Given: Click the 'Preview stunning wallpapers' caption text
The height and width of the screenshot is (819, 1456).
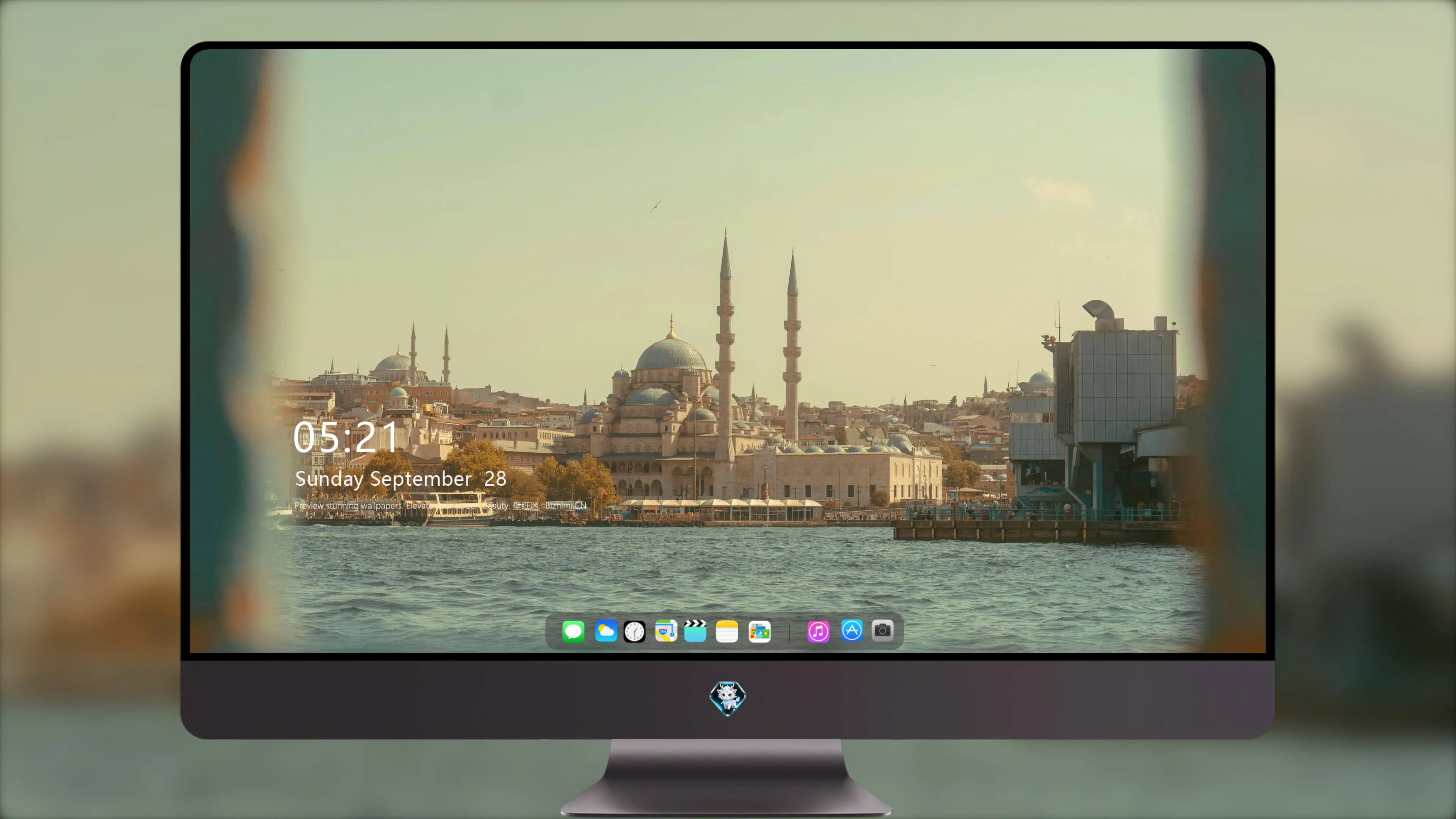Looking at the screenshot, I should tap(440, 505).
